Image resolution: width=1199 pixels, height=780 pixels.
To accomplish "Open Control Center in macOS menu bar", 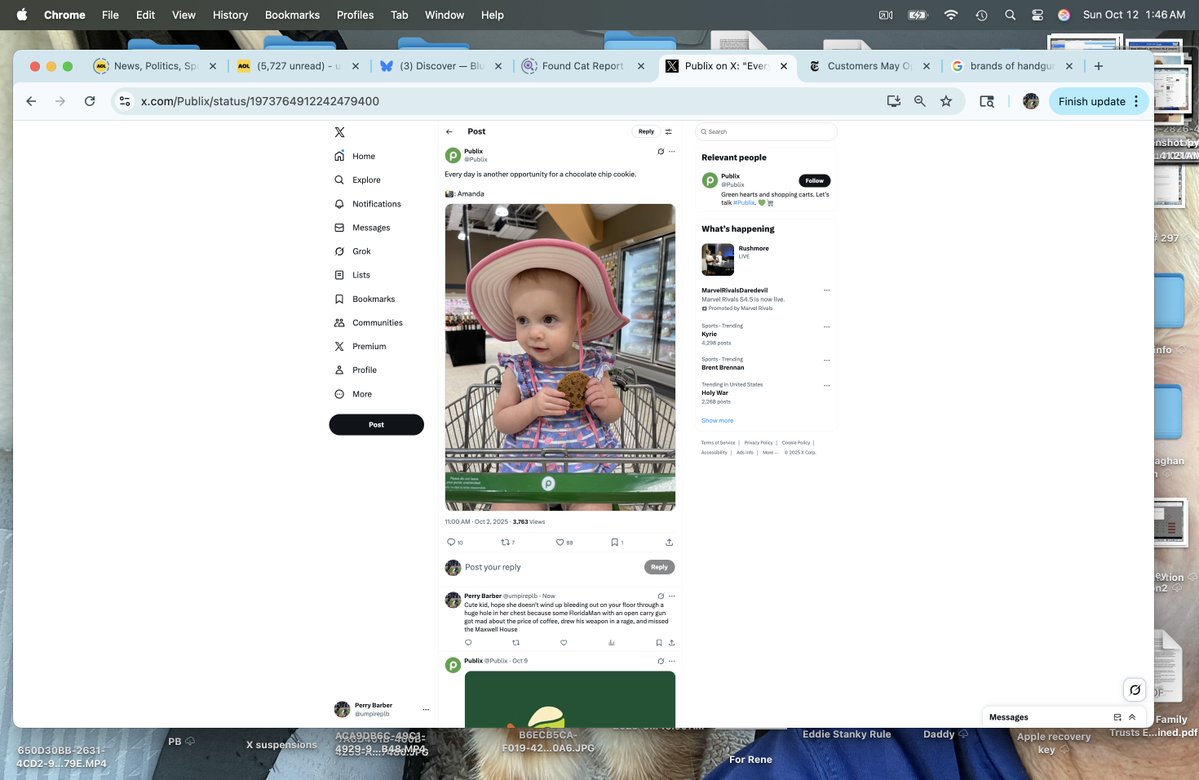I will tap(1037, 15).
